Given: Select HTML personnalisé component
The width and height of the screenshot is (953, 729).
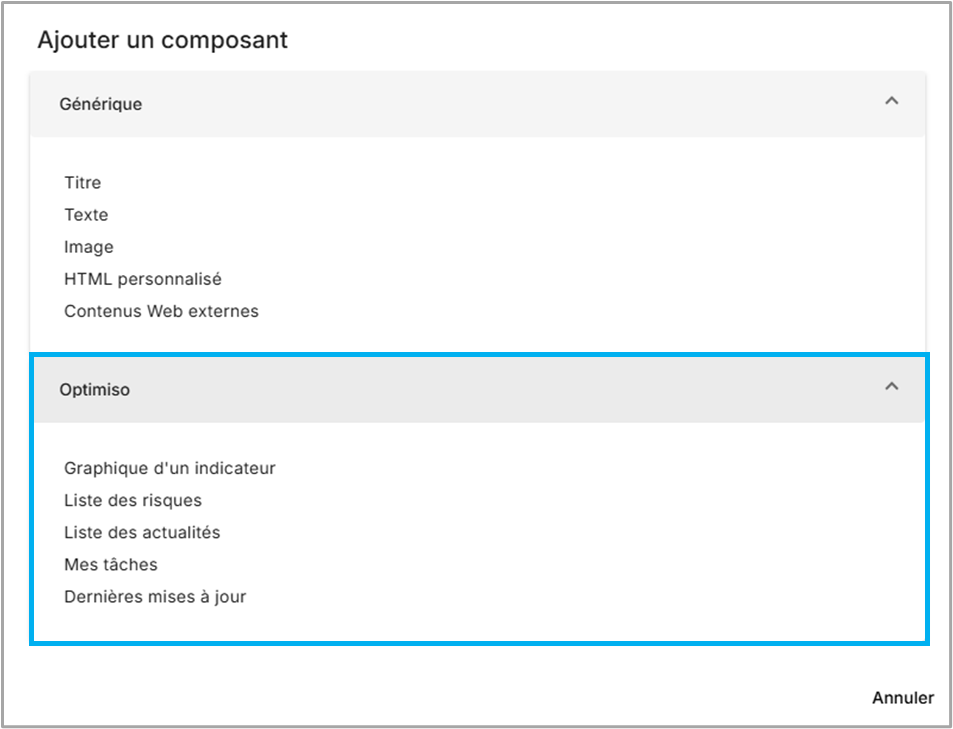Looking at the screenshot, I should pos(143,279).
